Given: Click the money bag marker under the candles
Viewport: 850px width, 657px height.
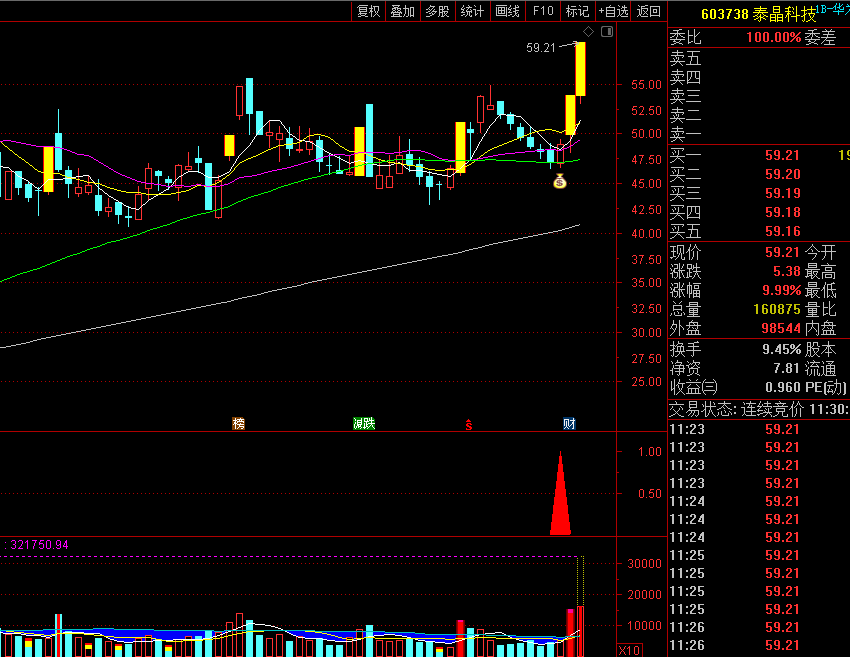Looking at the screenshot, I should pyautogui.click(x=560, y=182).
